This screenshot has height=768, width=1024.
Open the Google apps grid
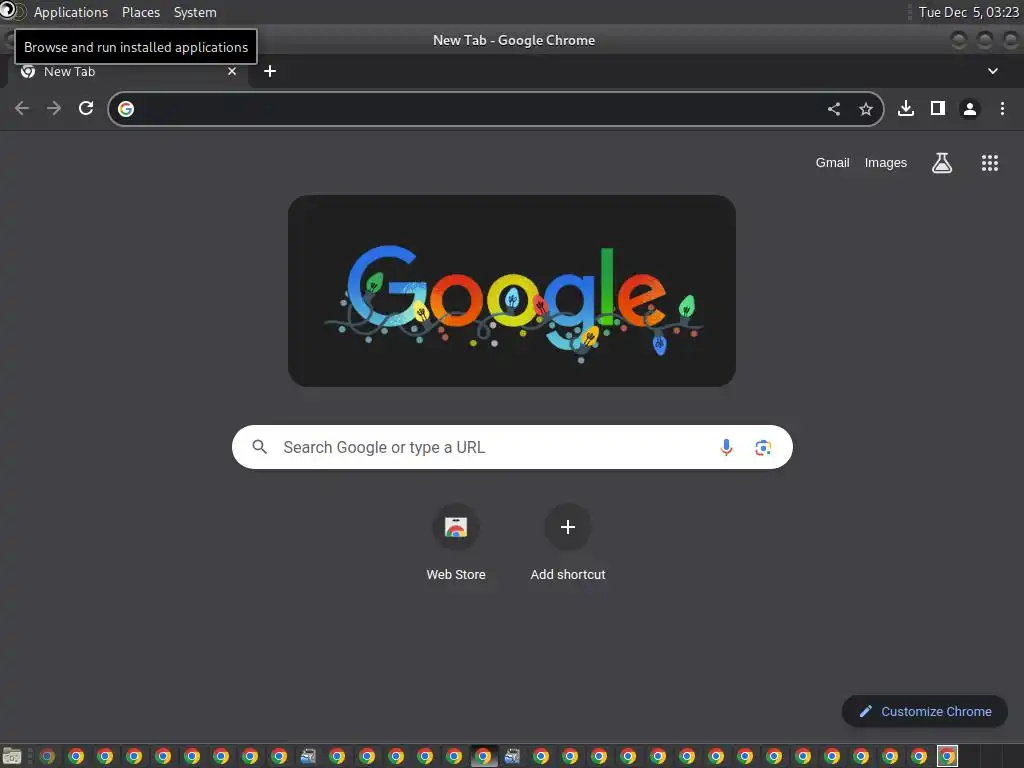[x=990, y=163]
